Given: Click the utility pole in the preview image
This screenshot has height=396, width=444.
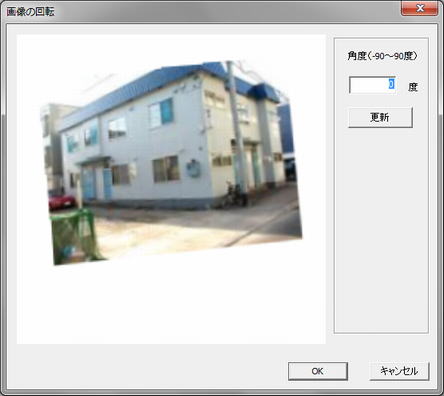Looking at the screenshot, I should 237,127.
